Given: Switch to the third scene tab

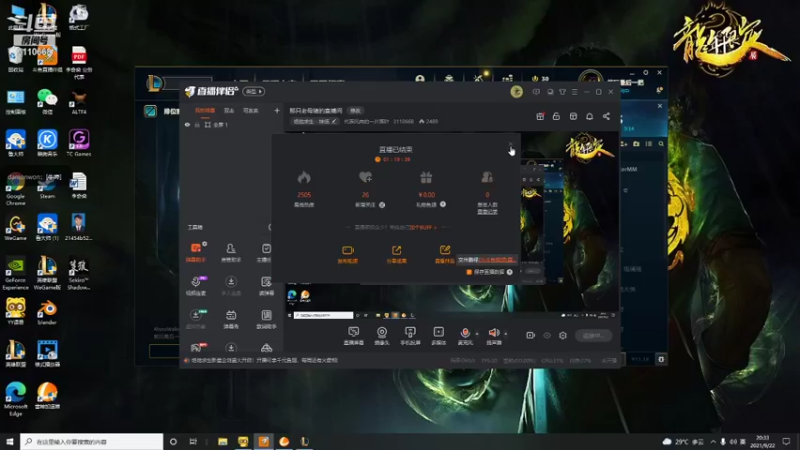Looking at the screenshot, I should pos(251,110).
